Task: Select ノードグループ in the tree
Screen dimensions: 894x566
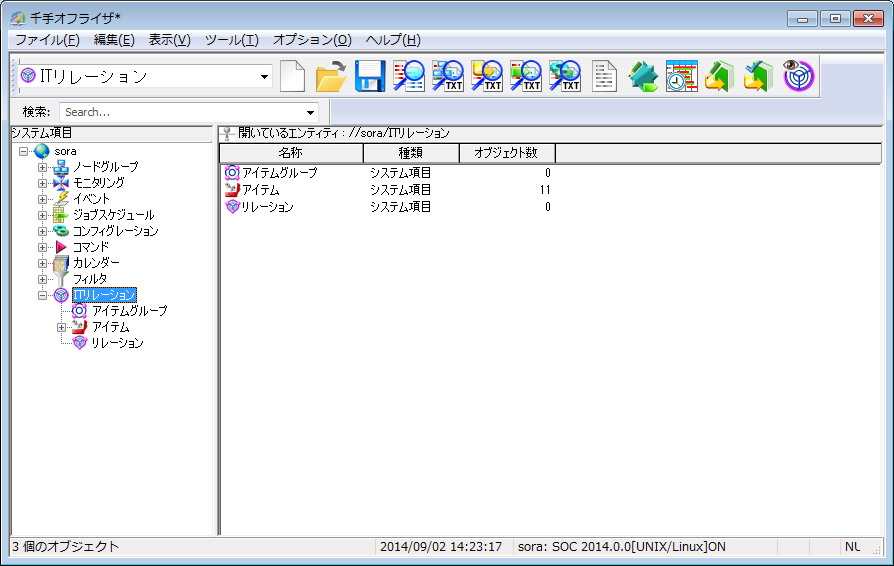Action: pos(105,167)
